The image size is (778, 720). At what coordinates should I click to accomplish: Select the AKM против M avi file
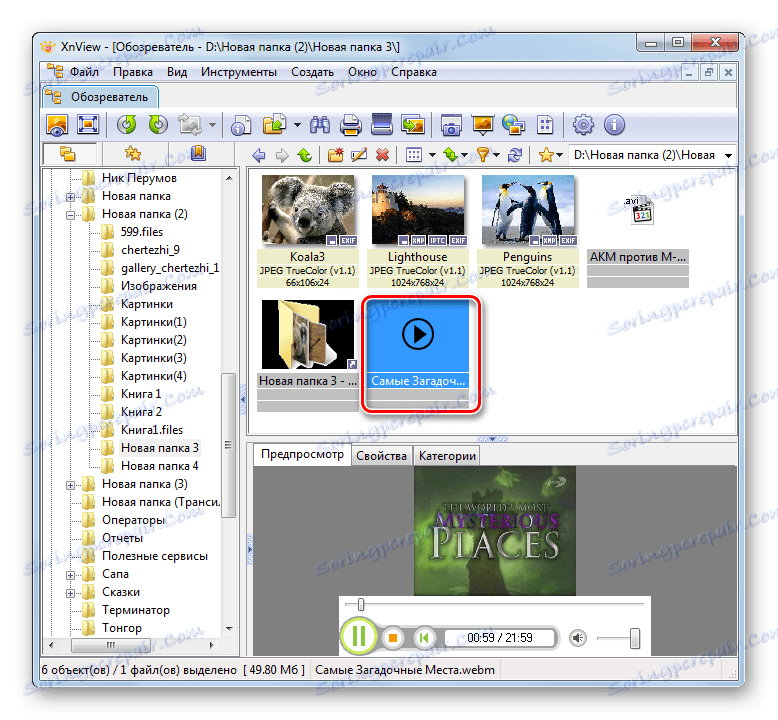[x=638, y=231]
